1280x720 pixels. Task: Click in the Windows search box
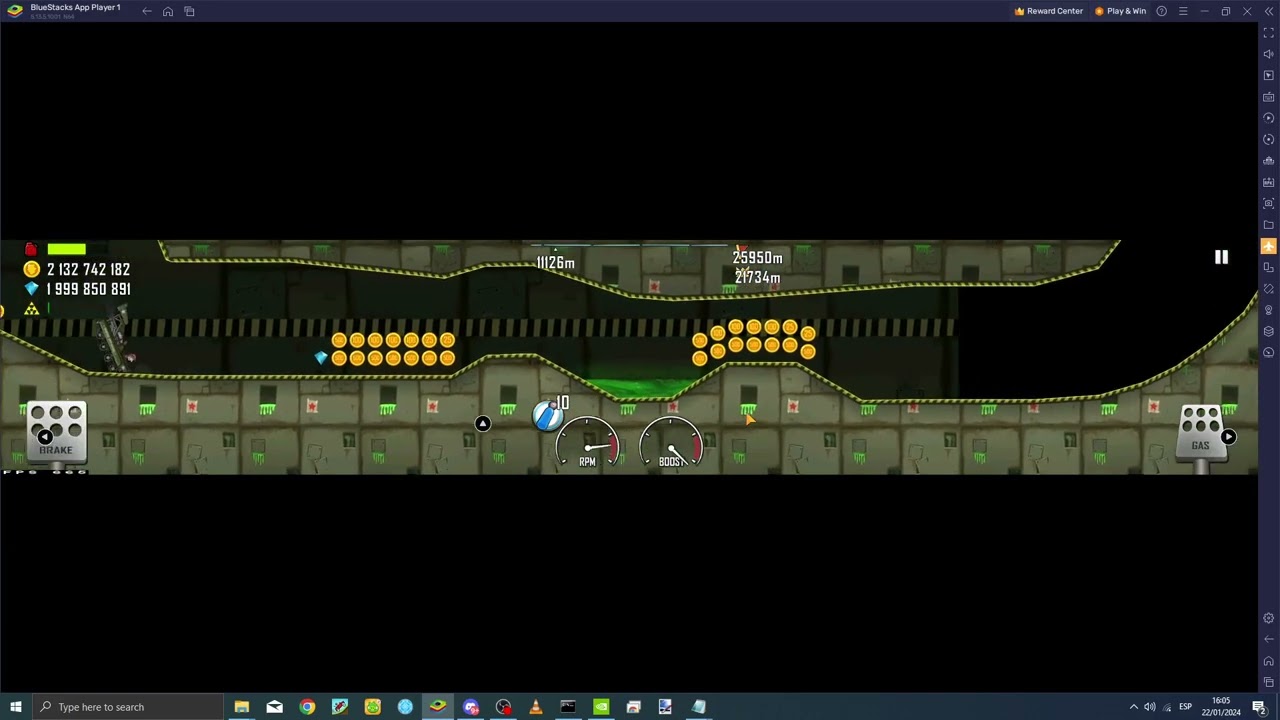pos(127,707)
